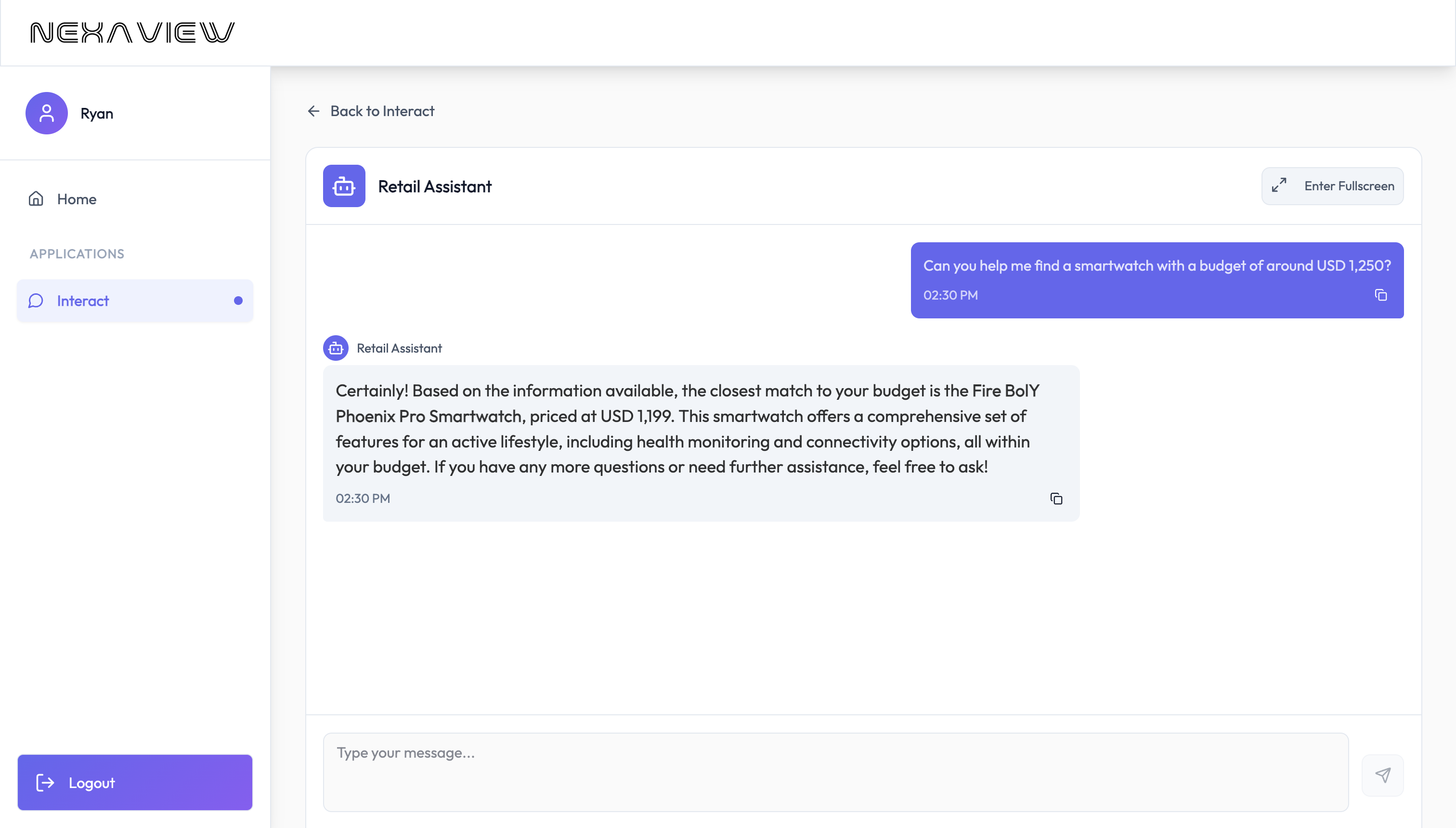Click the Retail Assistant robot header icon
1456x828 pixels.
(x=344, y=186)
